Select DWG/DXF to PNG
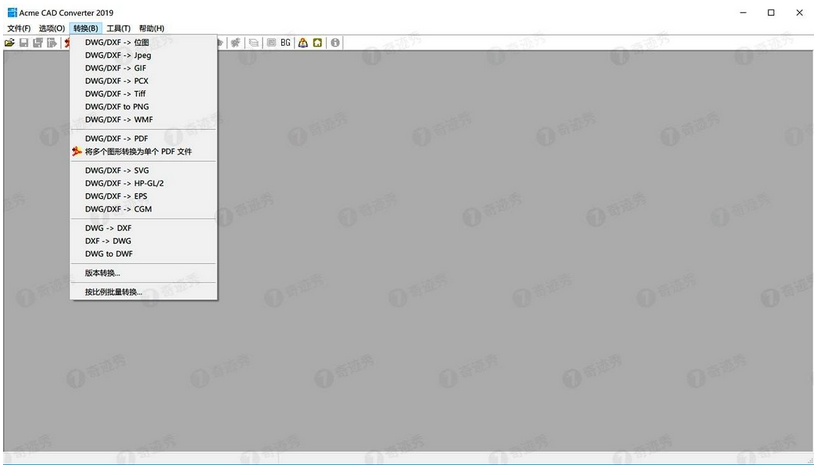Image resolution: width=814 pixels, height=465 pixels. 143,106
